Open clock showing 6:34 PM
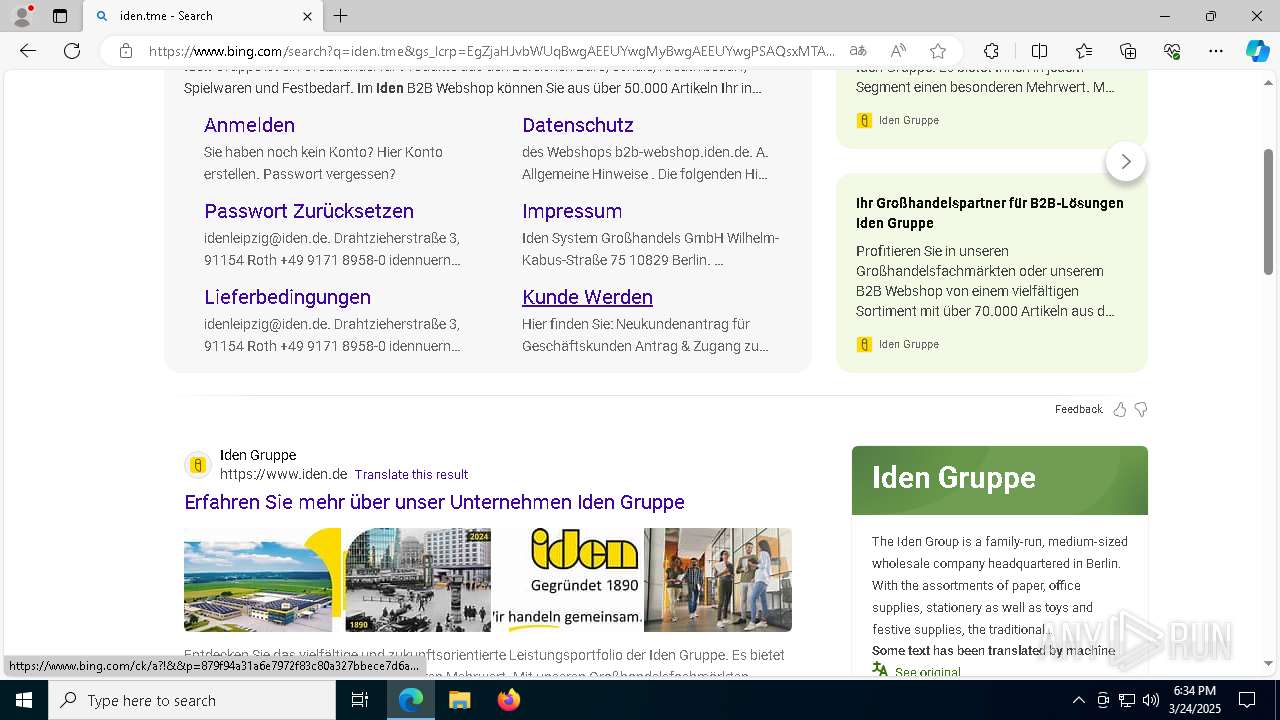Image resolution: width=1280 pixels, height=720 pixels. point(1194,700)
